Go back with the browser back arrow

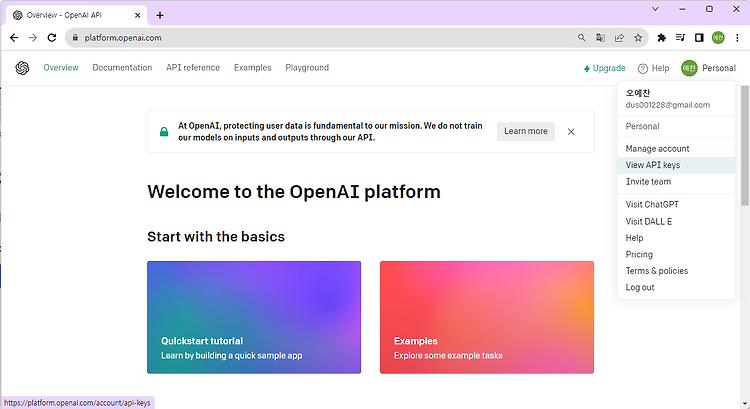(14, 38)
